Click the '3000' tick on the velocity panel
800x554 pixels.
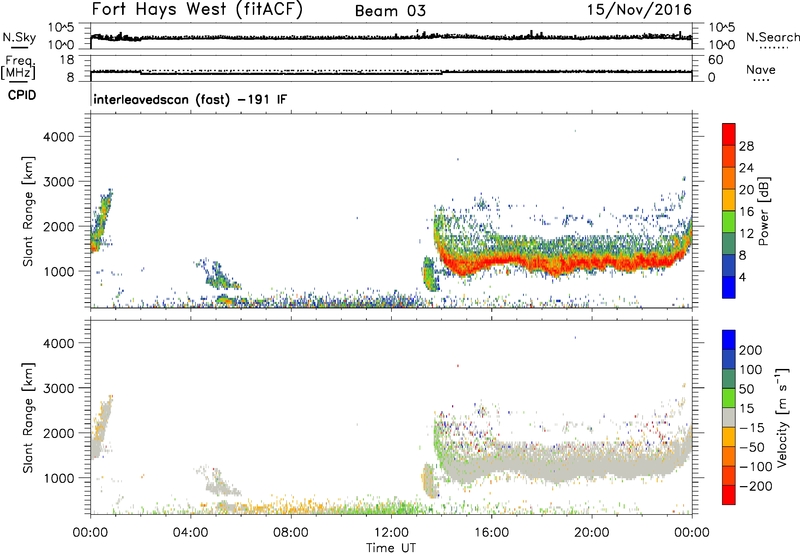58,388
